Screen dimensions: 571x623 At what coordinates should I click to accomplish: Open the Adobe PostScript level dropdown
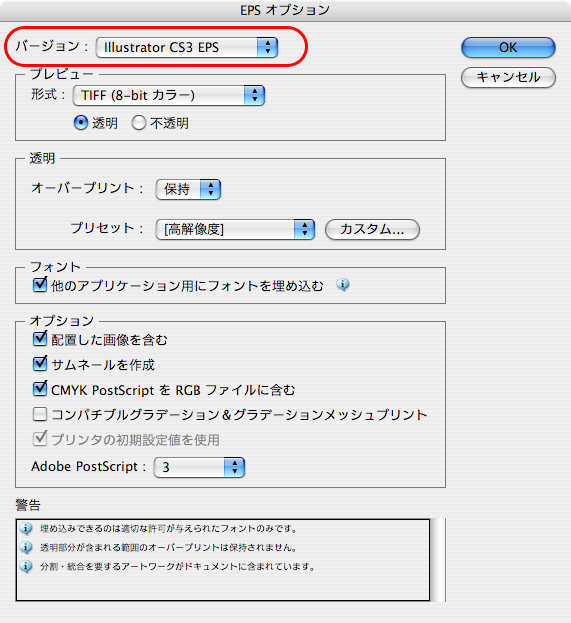(x=199, y=467)
